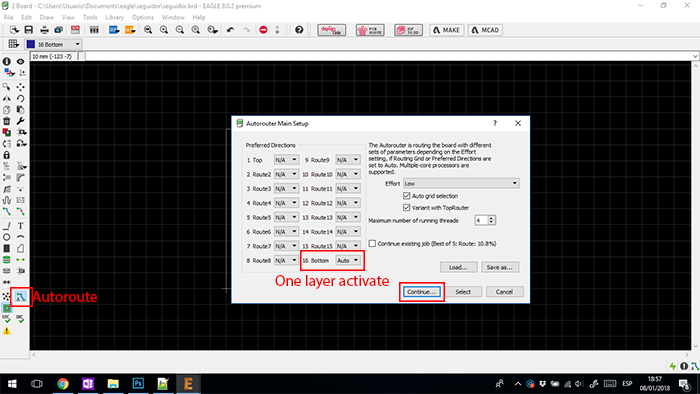Toggle Variant with TopRouter checkbox
700x394 pixels.
point(406,207)
